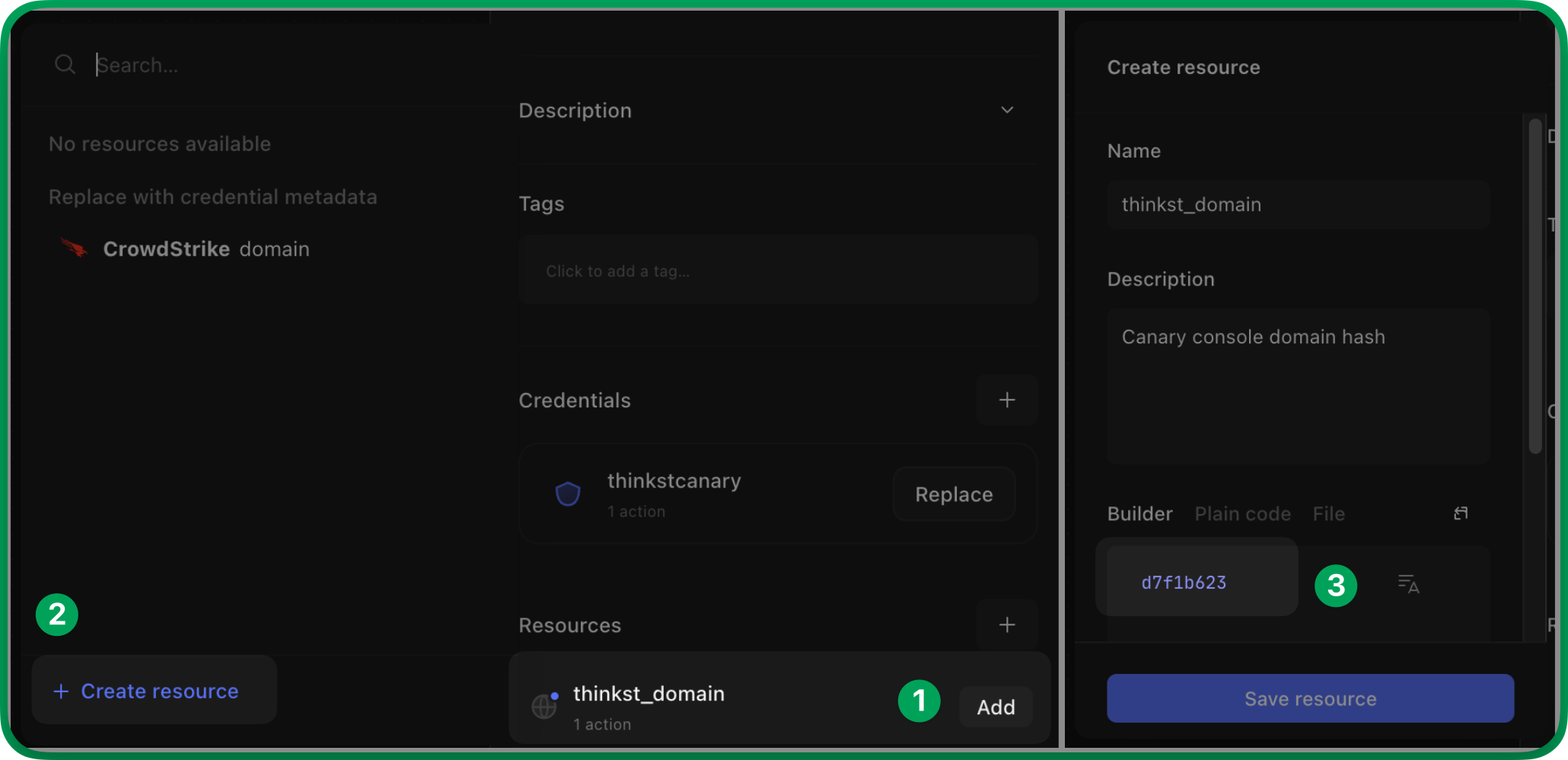The height and width of the screenshot is (760, 1568).
Task: Click the thinkst_domain globe icon
Action: [x=544, y=706]
